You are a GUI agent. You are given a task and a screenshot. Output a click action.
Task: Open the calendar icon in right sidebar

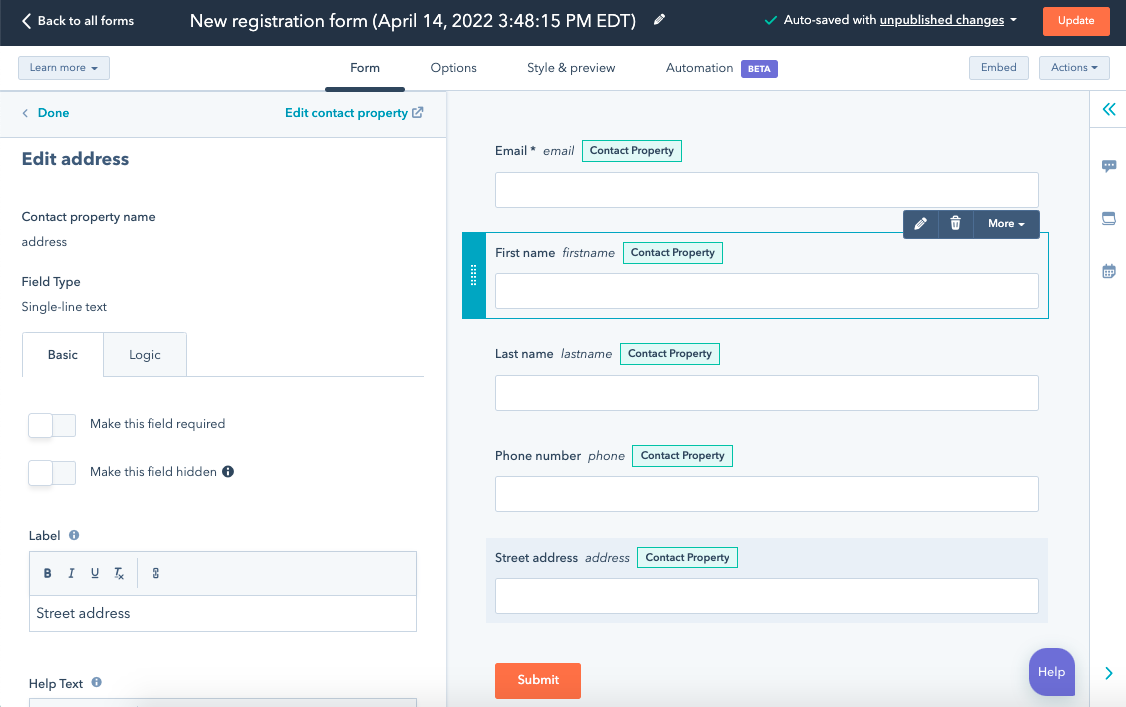[1109, 271]
